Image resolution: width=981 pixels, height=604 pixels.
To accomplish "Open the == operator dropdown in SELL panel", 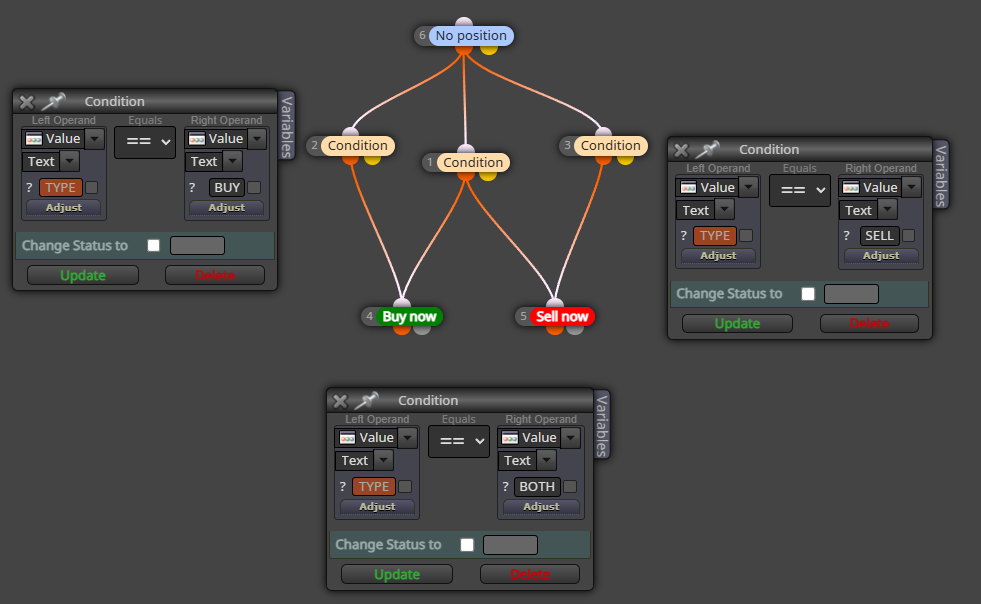I will coord(800,190).
